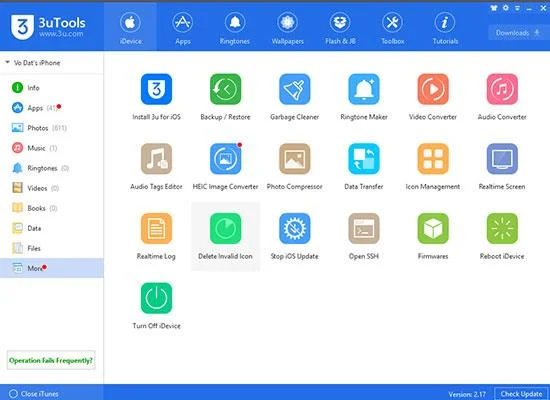
Task: Open title bar dropdown menu icon
Action: [x=517, y=8]
